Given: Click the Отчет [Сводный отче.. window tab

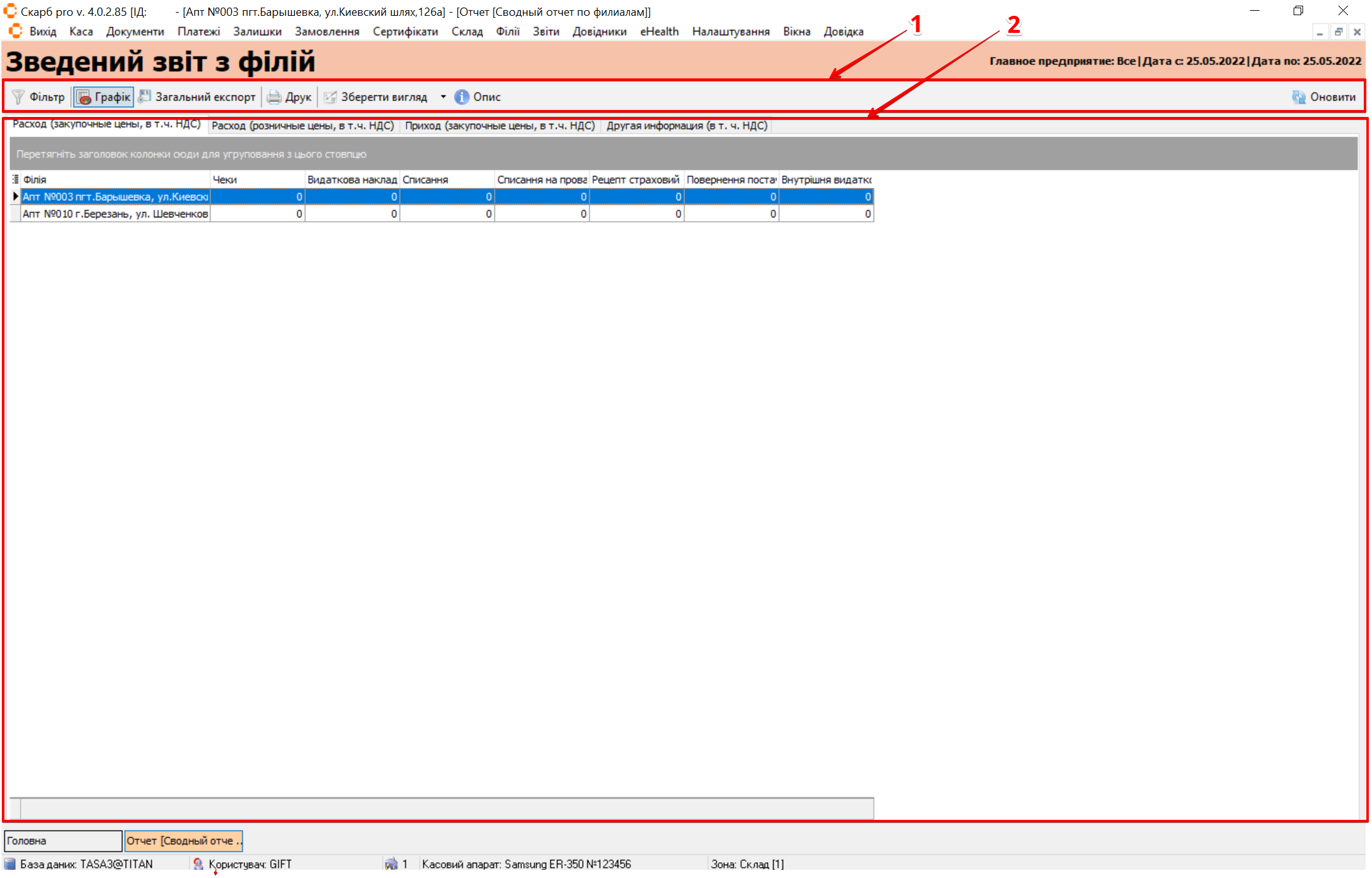Looking at the screenshot, I should pyautogui.click(x=183, y=841).
